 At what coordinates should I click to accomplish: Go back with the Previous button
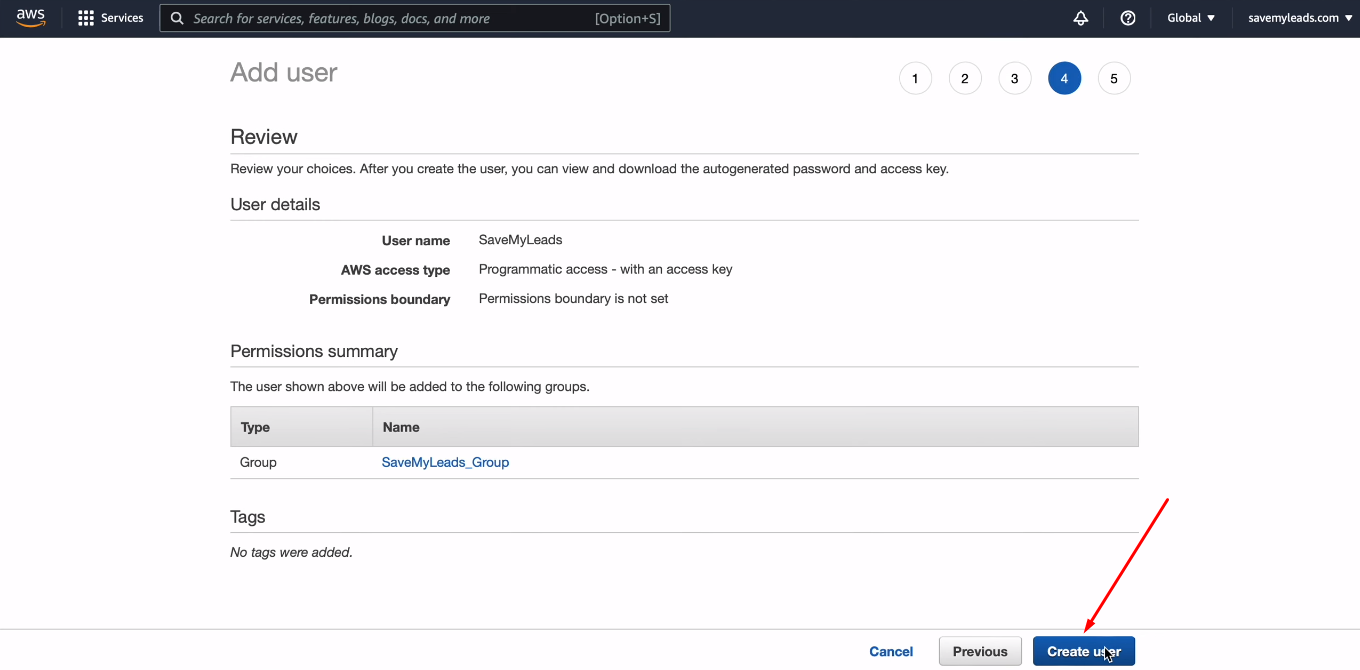[x=980, y=651]
